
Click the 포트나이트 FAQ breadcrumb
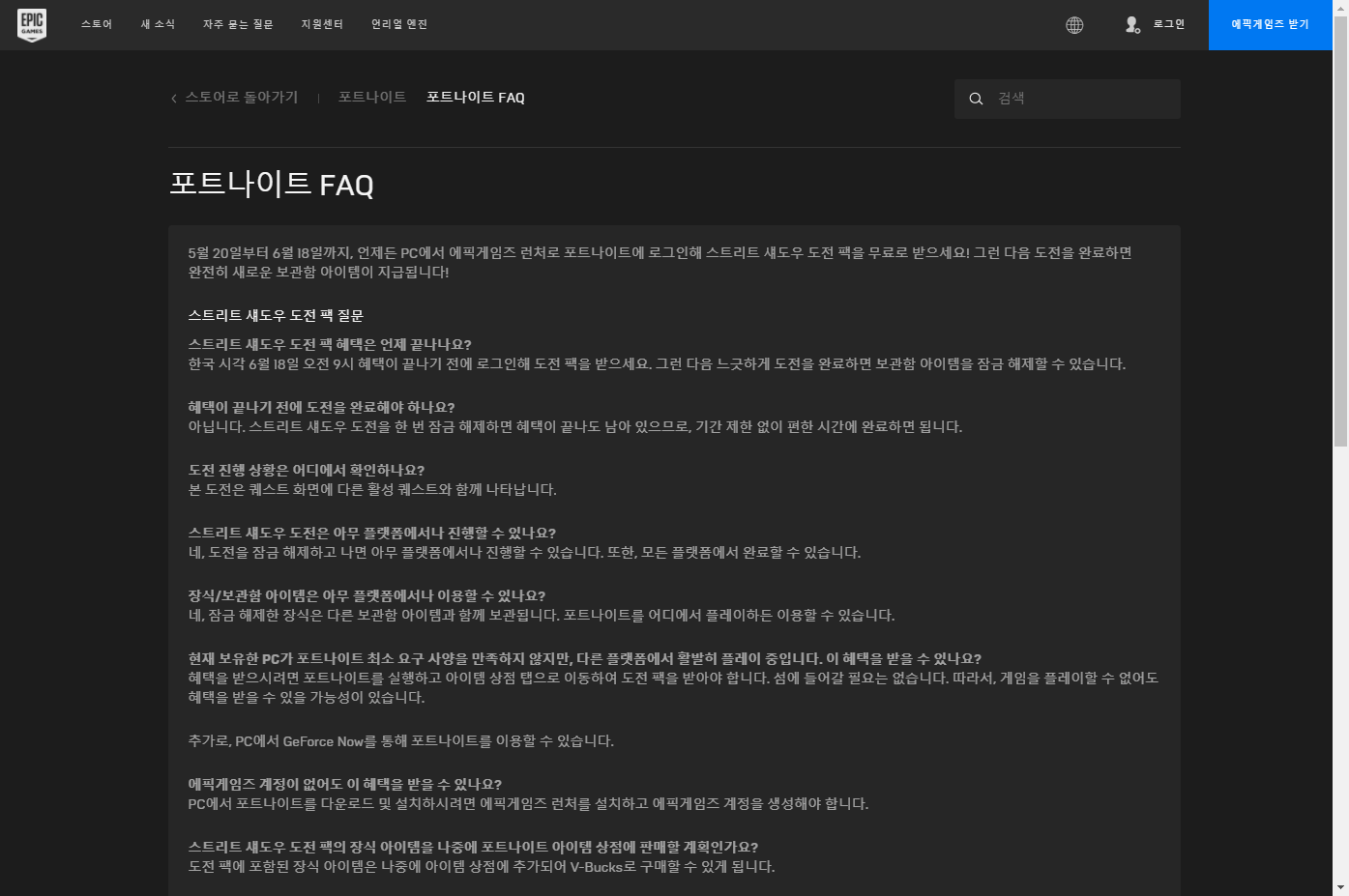(476, 98)
